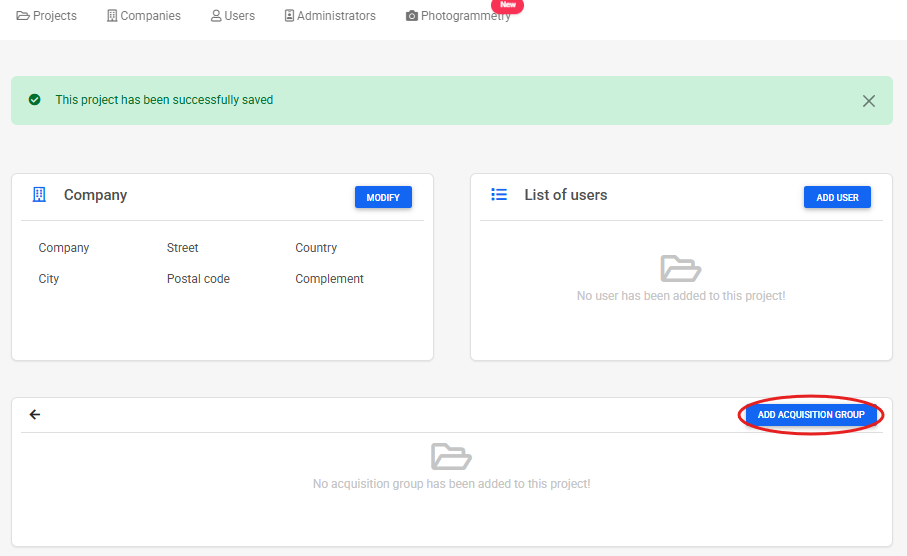Click the person icon beside Users
Screen dimensions: 907x556
[216, 16]
